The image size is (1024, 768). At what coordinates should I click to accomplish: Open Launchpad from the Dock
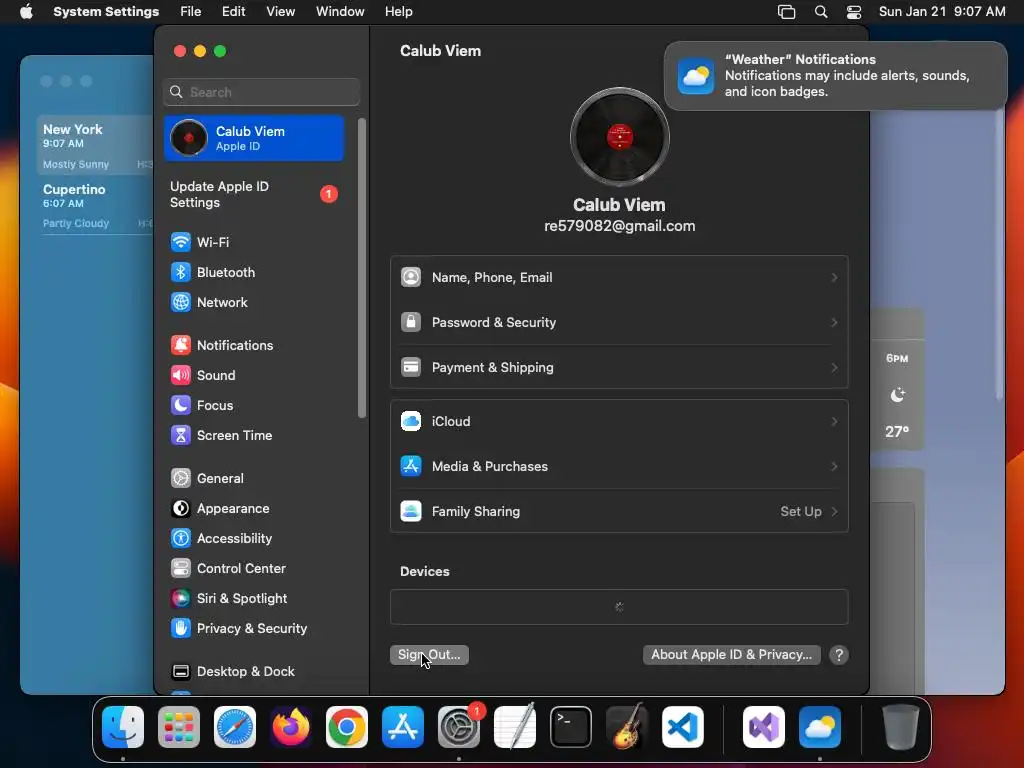(x=179, y=727)
